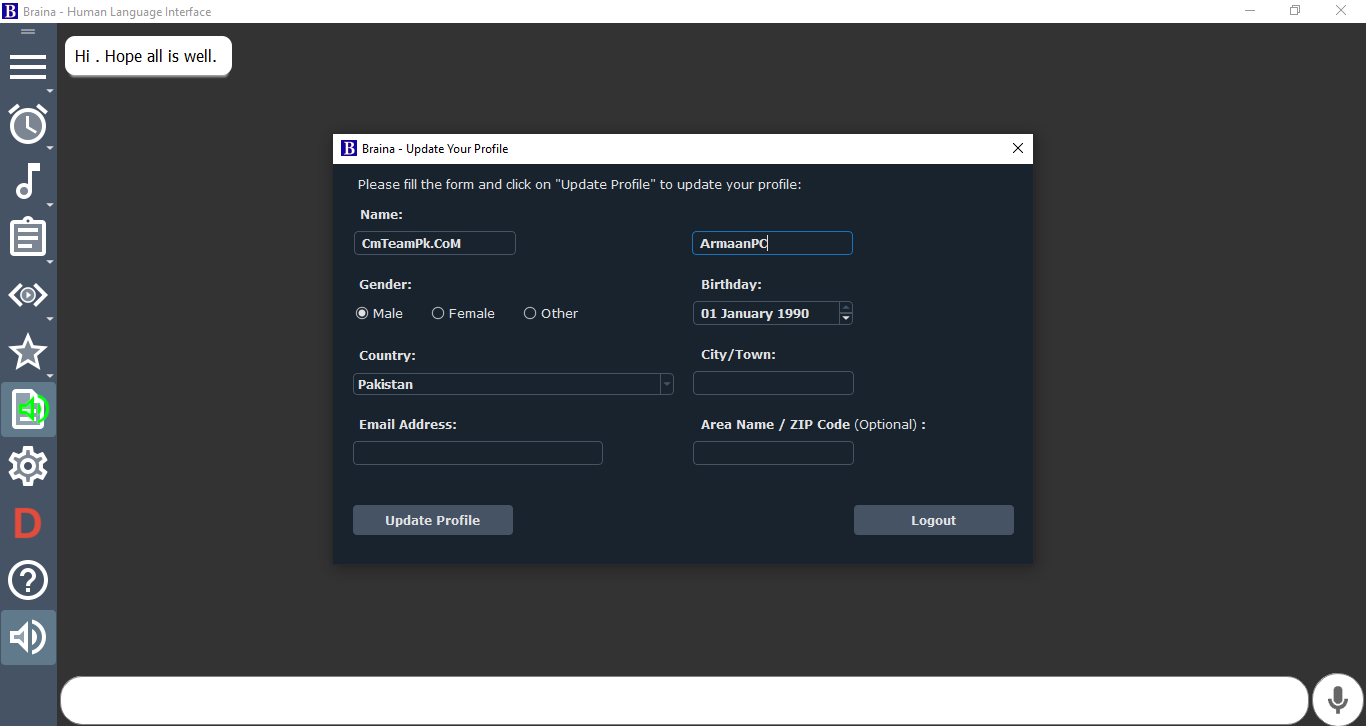Focus the first name field containing CmTeamPk.CoM
The image size is (1366, 726).
coord(435,243)
